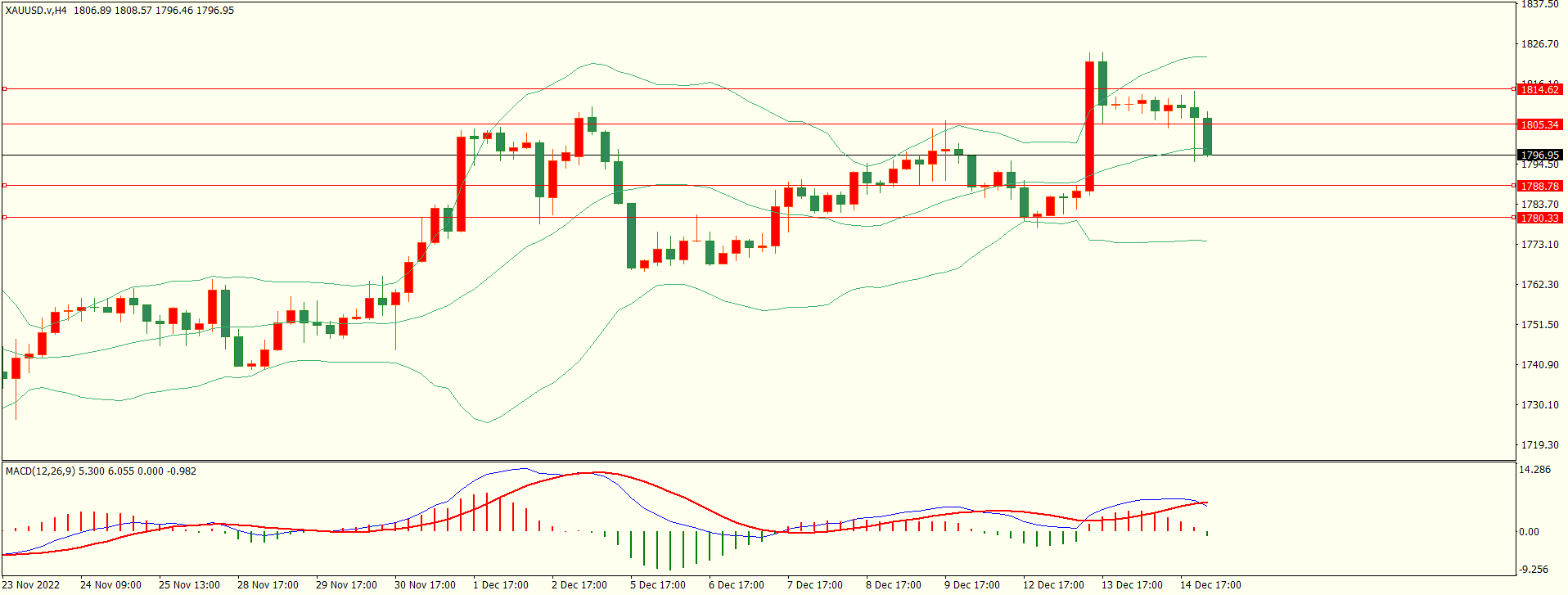Click the red 1814.62 price label

coord(1539,89)
